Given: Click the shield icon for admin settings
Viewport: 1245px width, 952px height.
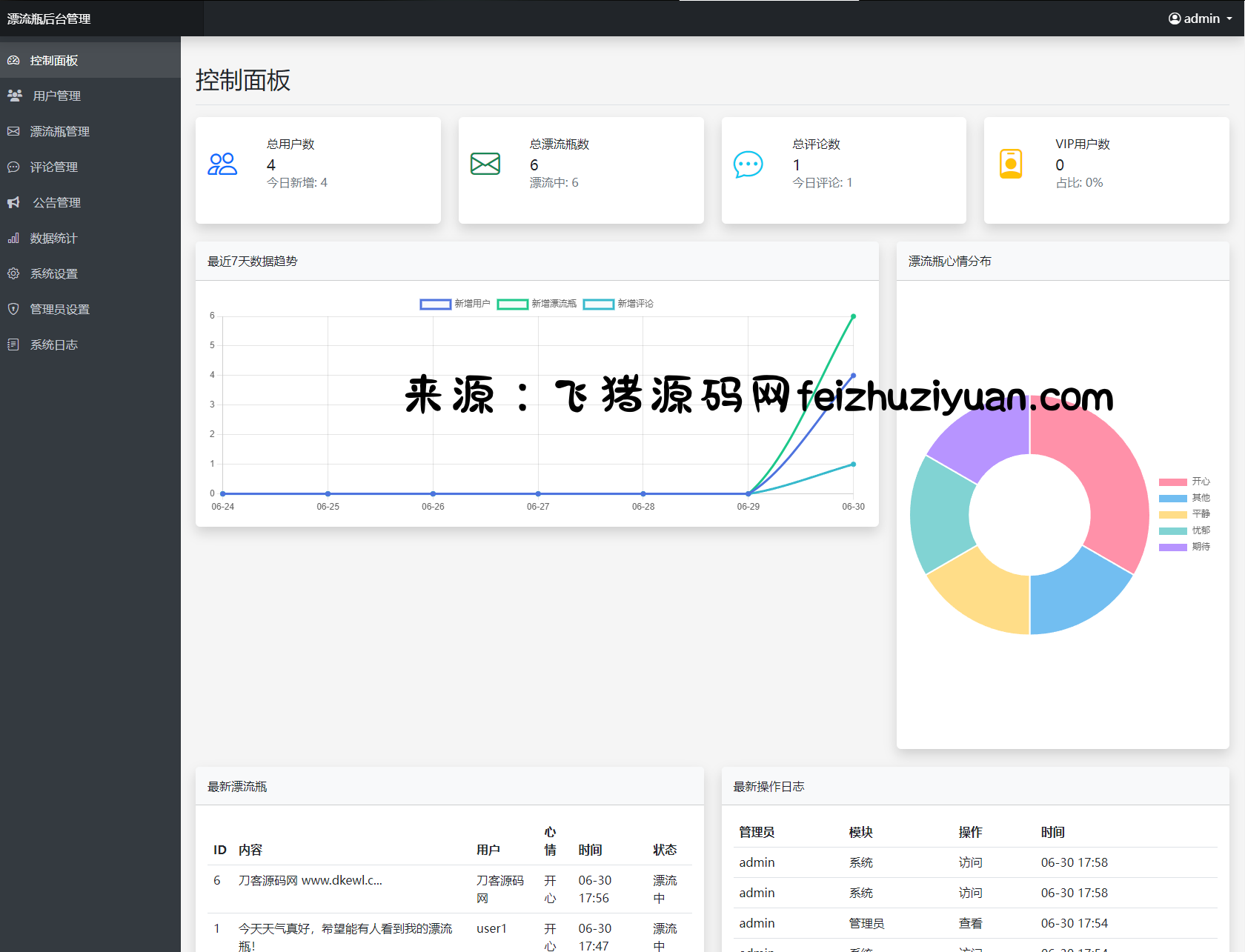Looking at the screenshot, I should click(x=13, y=309).
